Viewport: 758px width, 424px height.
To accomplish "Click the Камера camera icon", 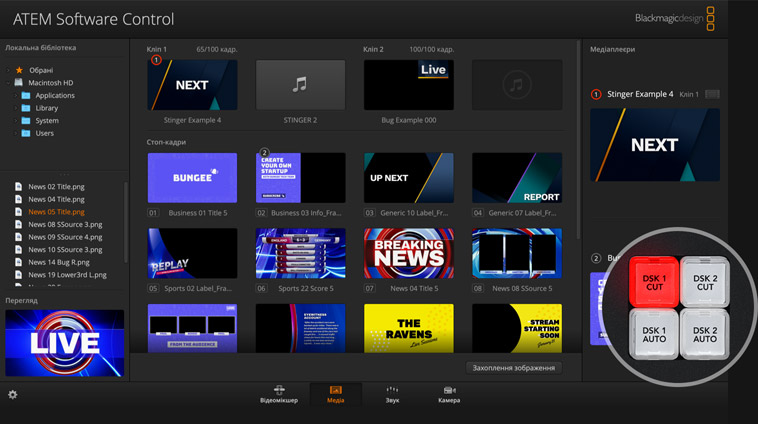I will pyautogui.click(x=449, y=390).
